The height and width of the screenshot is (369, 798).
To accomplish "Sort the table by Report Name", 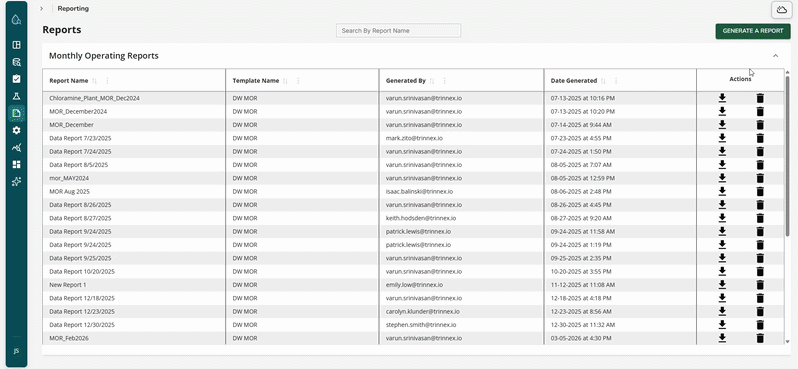I will point(94,80).
